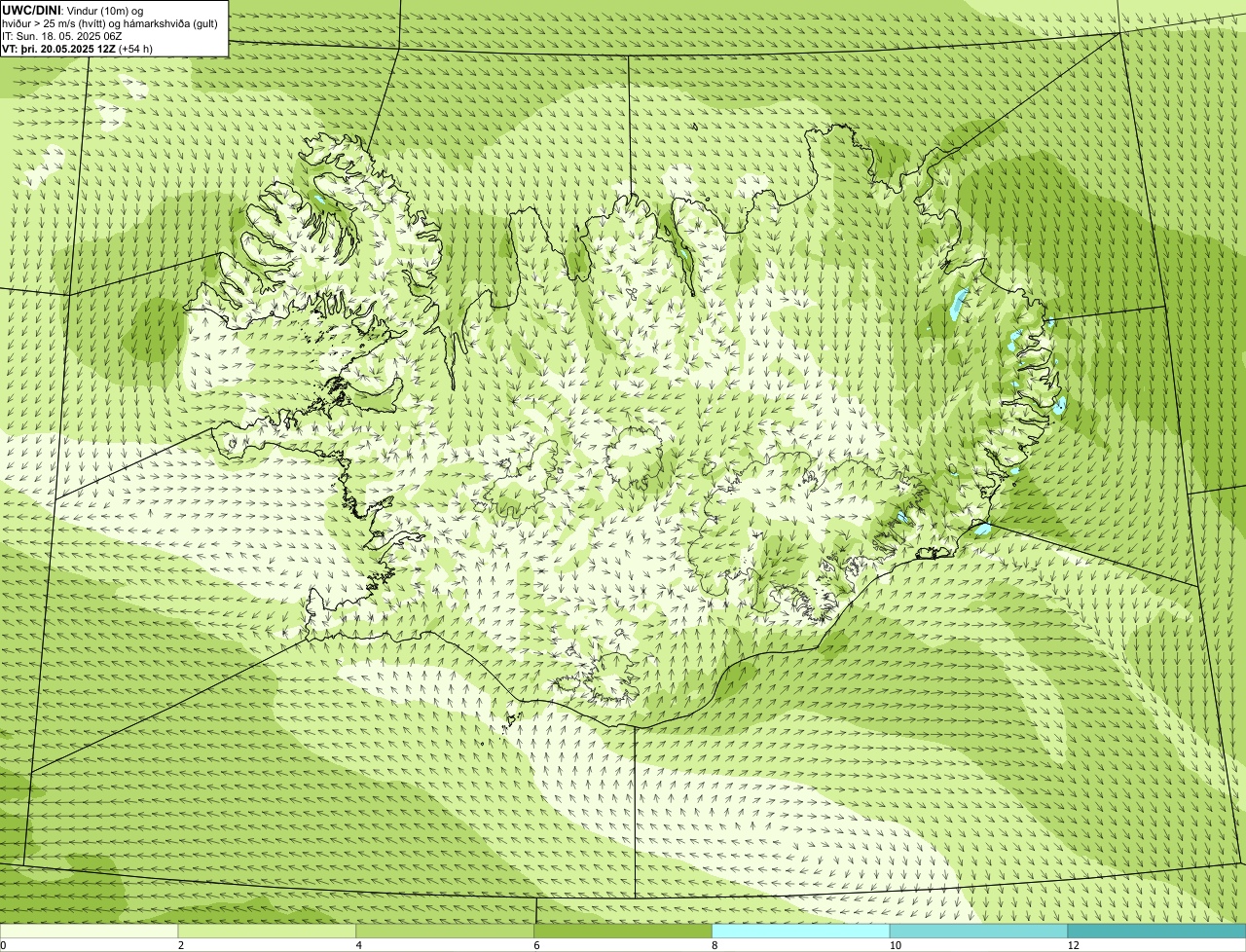This screenshot has height=952, width=1246.
Task: Click the 4–6 m/s green legend segment
Action: pos(446,932)
